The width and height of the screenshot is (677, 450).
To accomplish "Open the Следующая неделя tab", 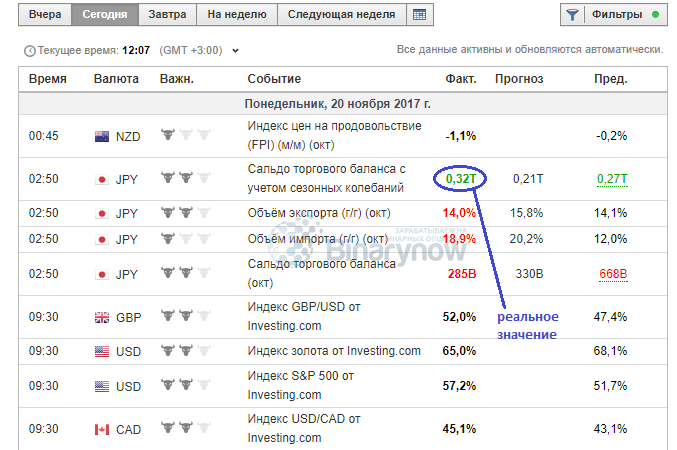I will point(342,15).
